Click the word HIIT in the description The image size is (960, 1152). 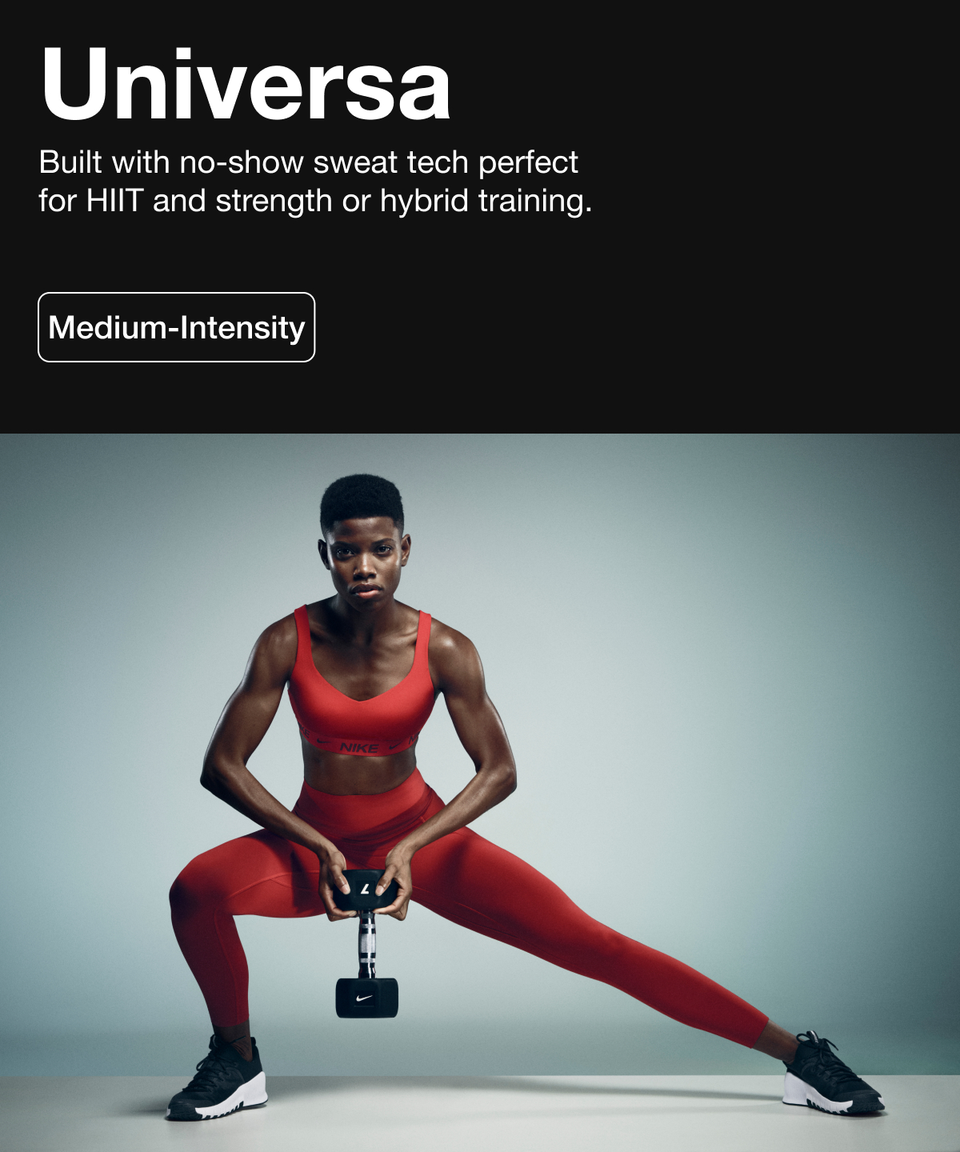(113, 201)
